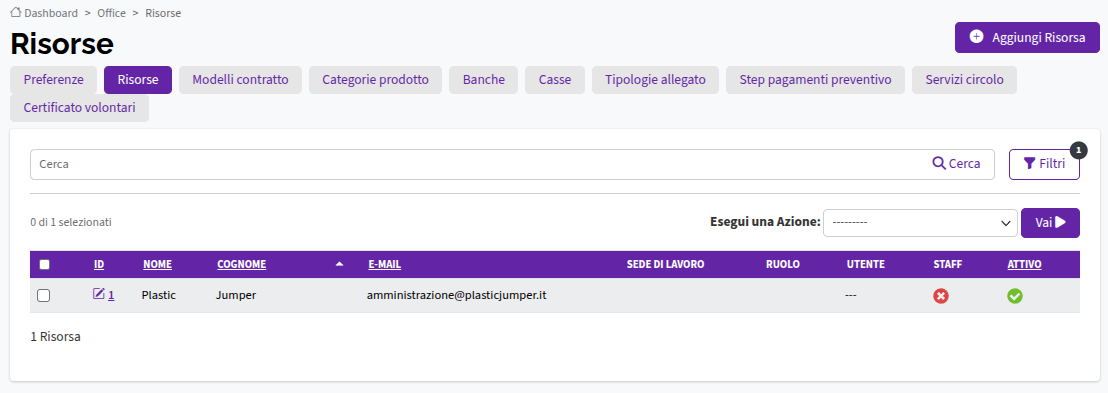1108x393 pixels.
Task: Click the Vai action button
Action: [x=1050, y=223]
